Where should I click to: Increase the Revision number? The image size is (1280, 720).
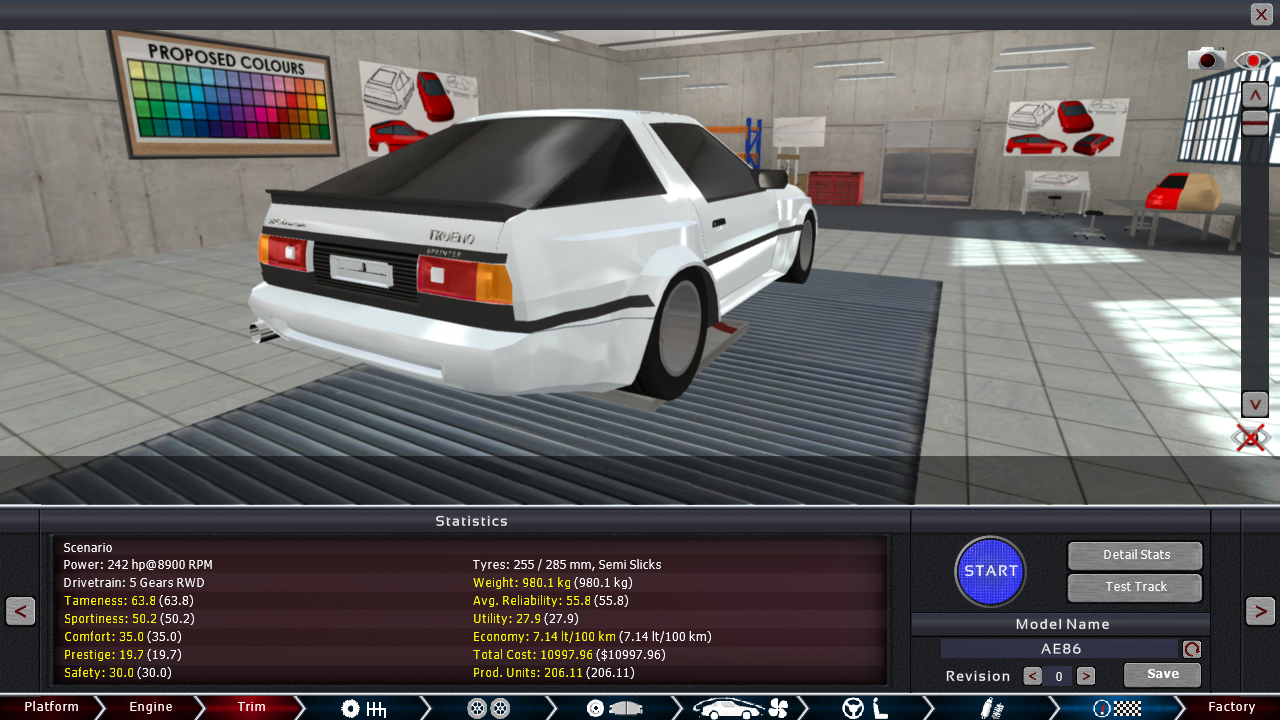click(x=1086, y=676)
